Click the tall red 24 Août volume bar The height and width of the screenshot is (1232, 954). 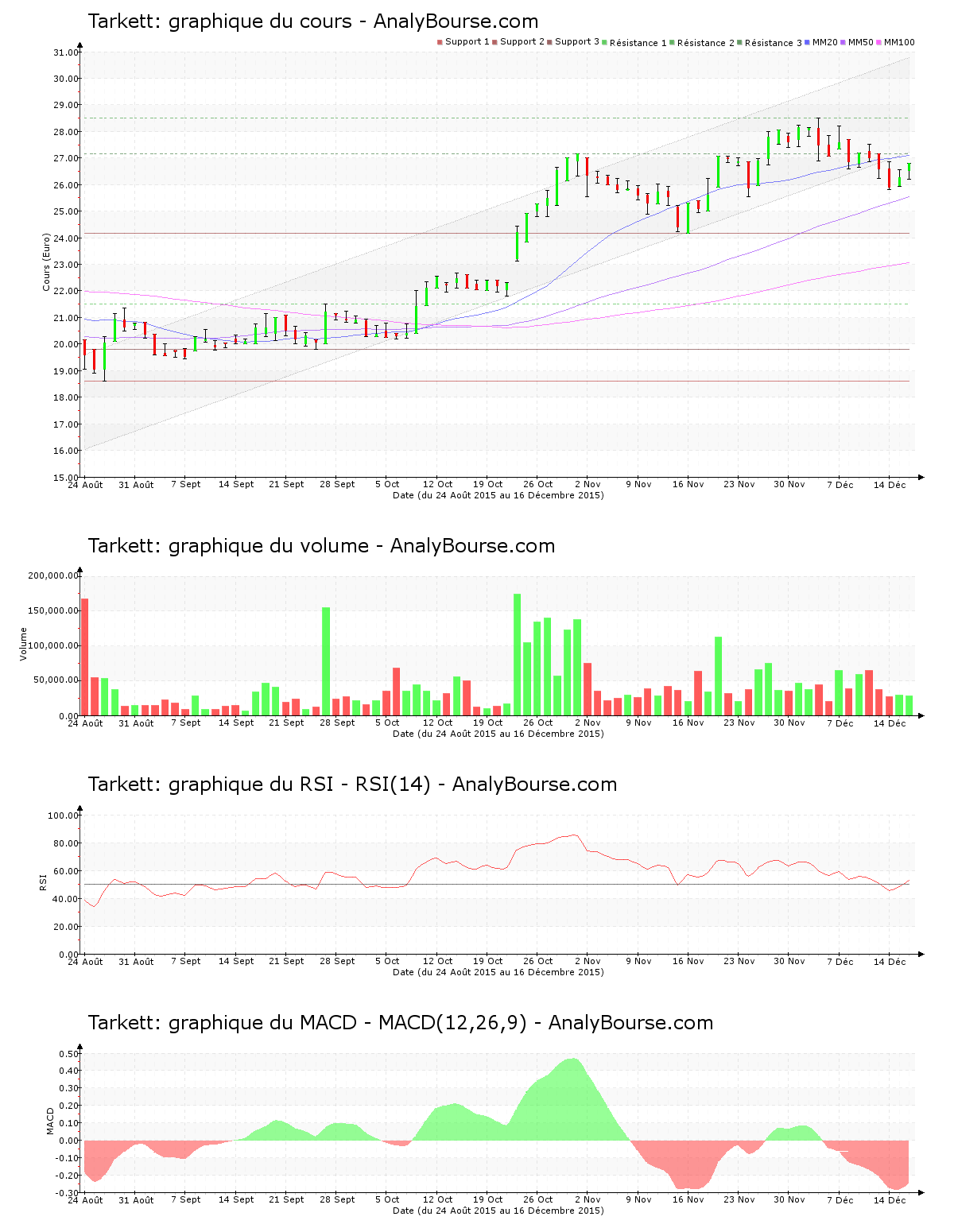[85, 657]
